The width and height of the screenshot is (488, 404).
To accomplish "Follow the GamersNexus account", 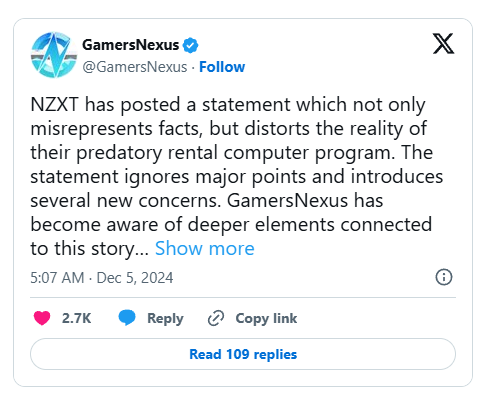I will tap(222, 67).
